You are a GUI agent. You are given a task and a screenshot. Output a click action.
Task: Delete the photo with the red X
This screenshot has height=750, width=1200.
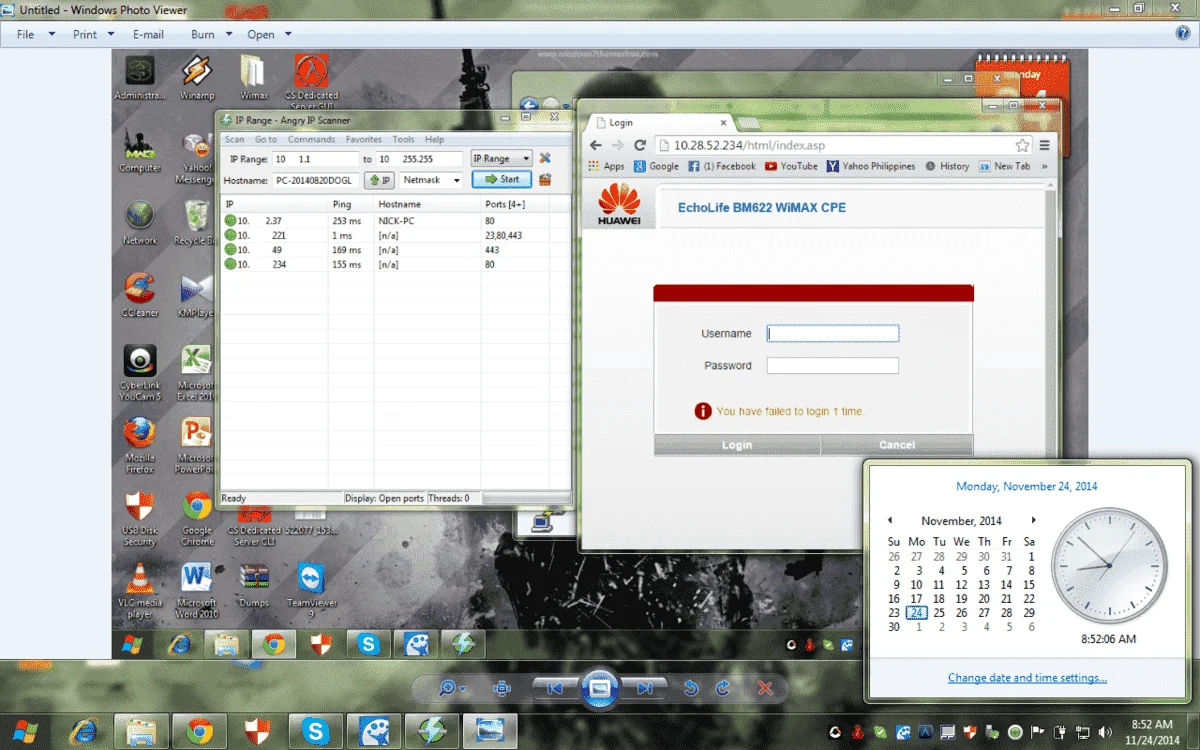click(765, 688)
